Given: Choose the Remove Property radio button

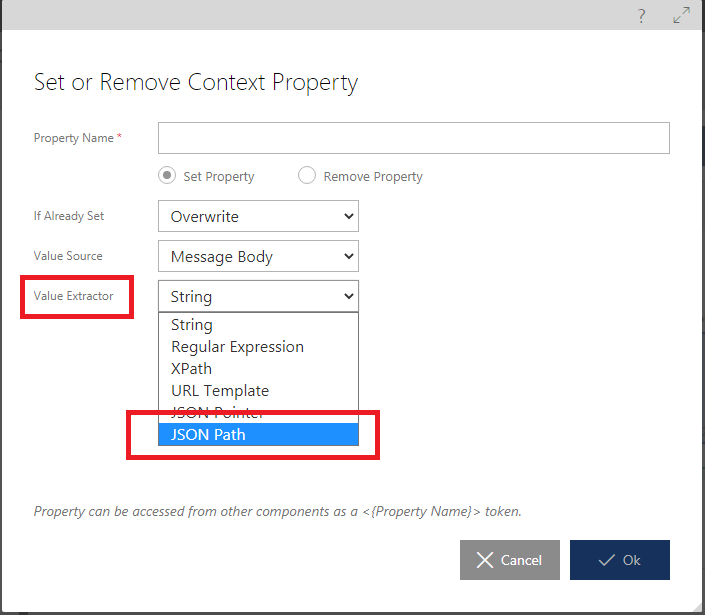Looking at the screenshot, I should (308, 176).
